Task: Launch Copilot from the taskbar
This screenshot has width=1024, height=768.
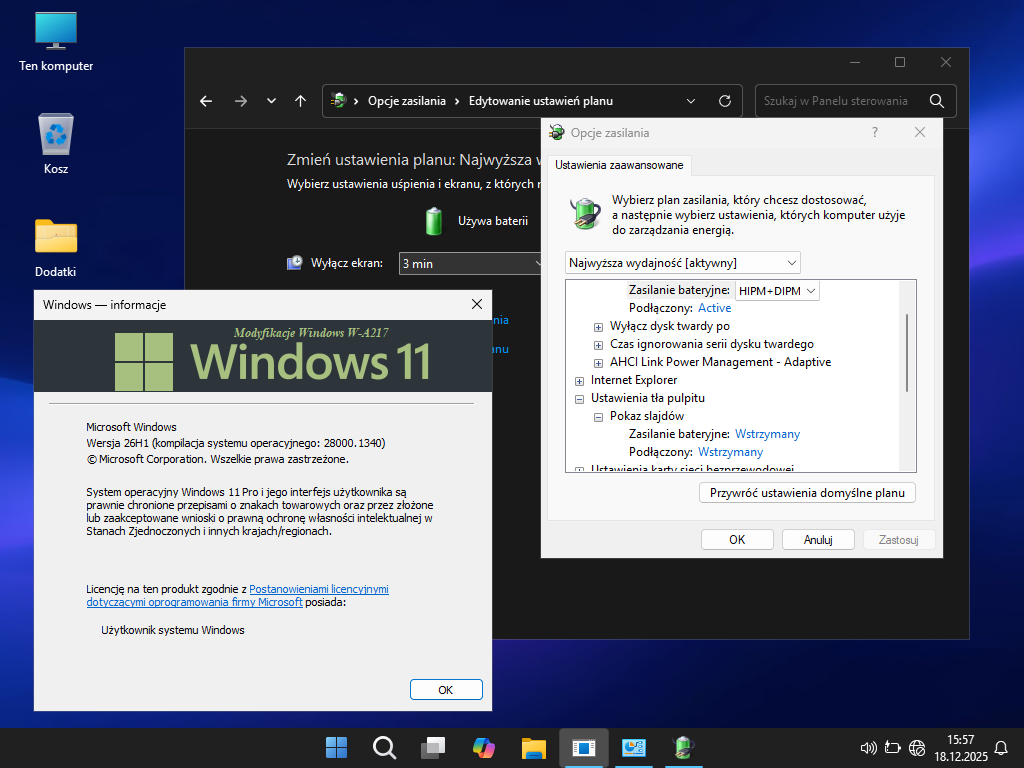Action: (484, 747)
